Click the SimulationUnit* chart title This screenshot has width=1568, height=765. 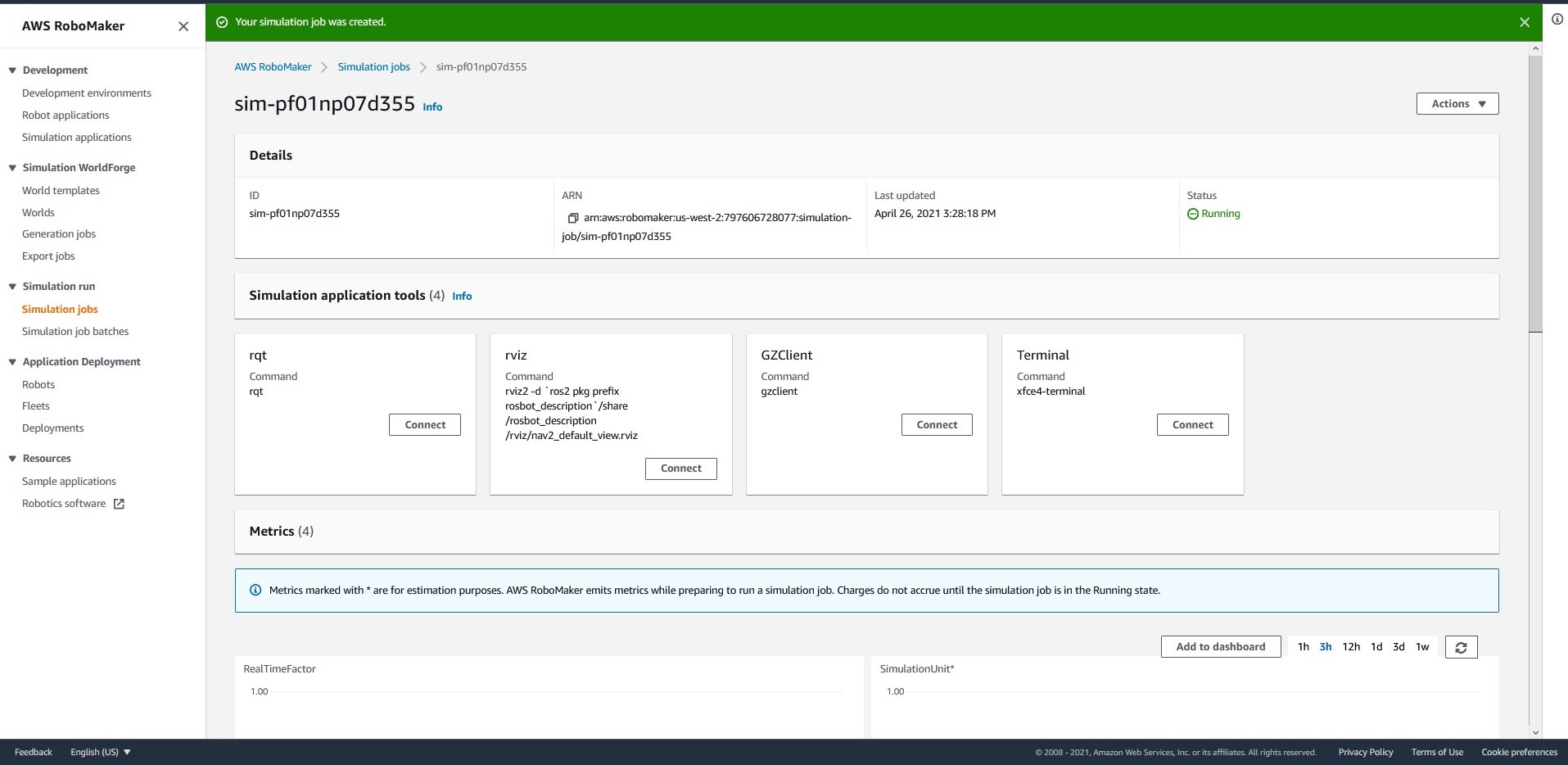pyautogui.click(x=917, y=669)
